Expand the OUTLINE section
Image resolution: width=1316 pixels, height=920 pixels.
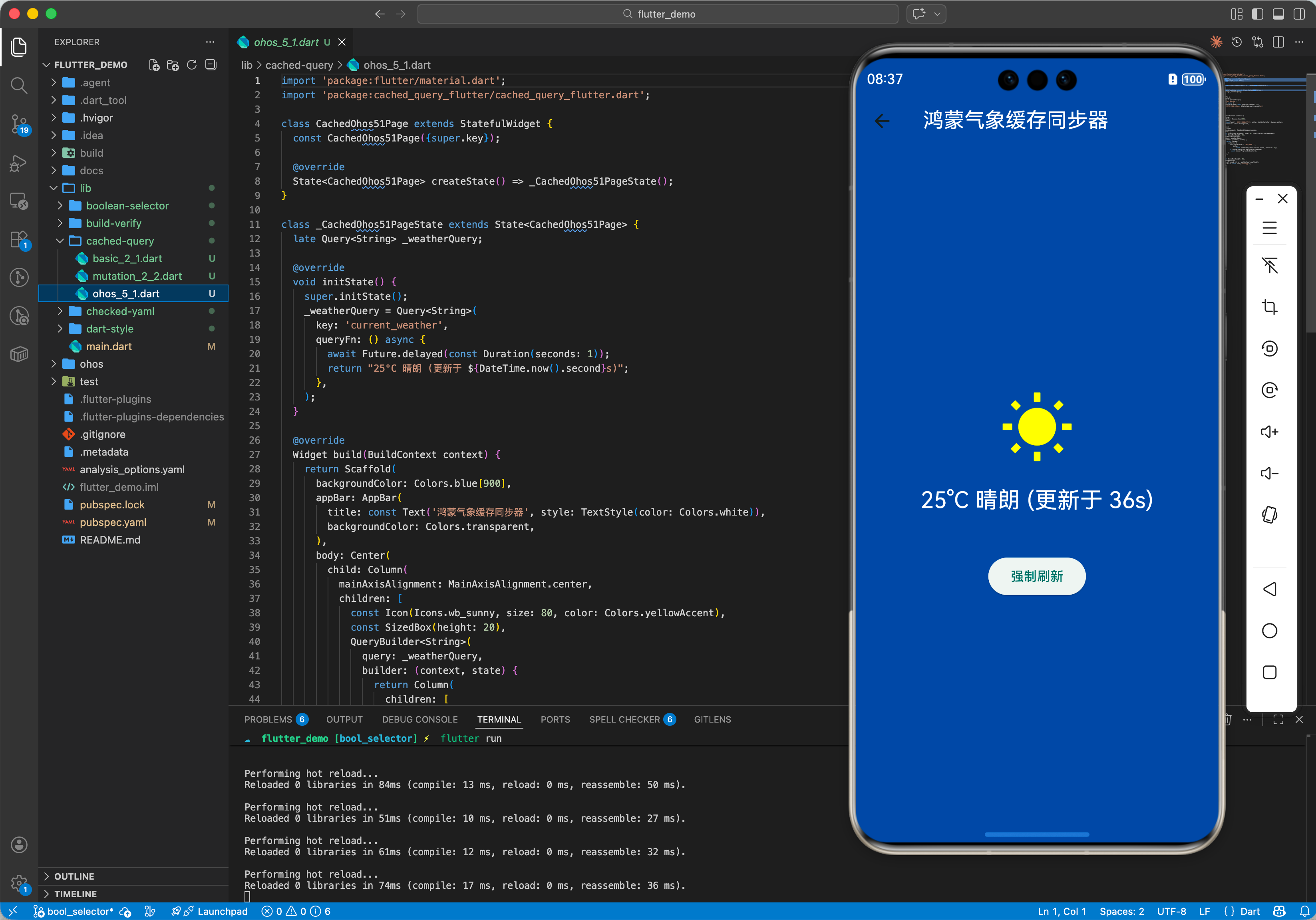click(x=74, y=876)
